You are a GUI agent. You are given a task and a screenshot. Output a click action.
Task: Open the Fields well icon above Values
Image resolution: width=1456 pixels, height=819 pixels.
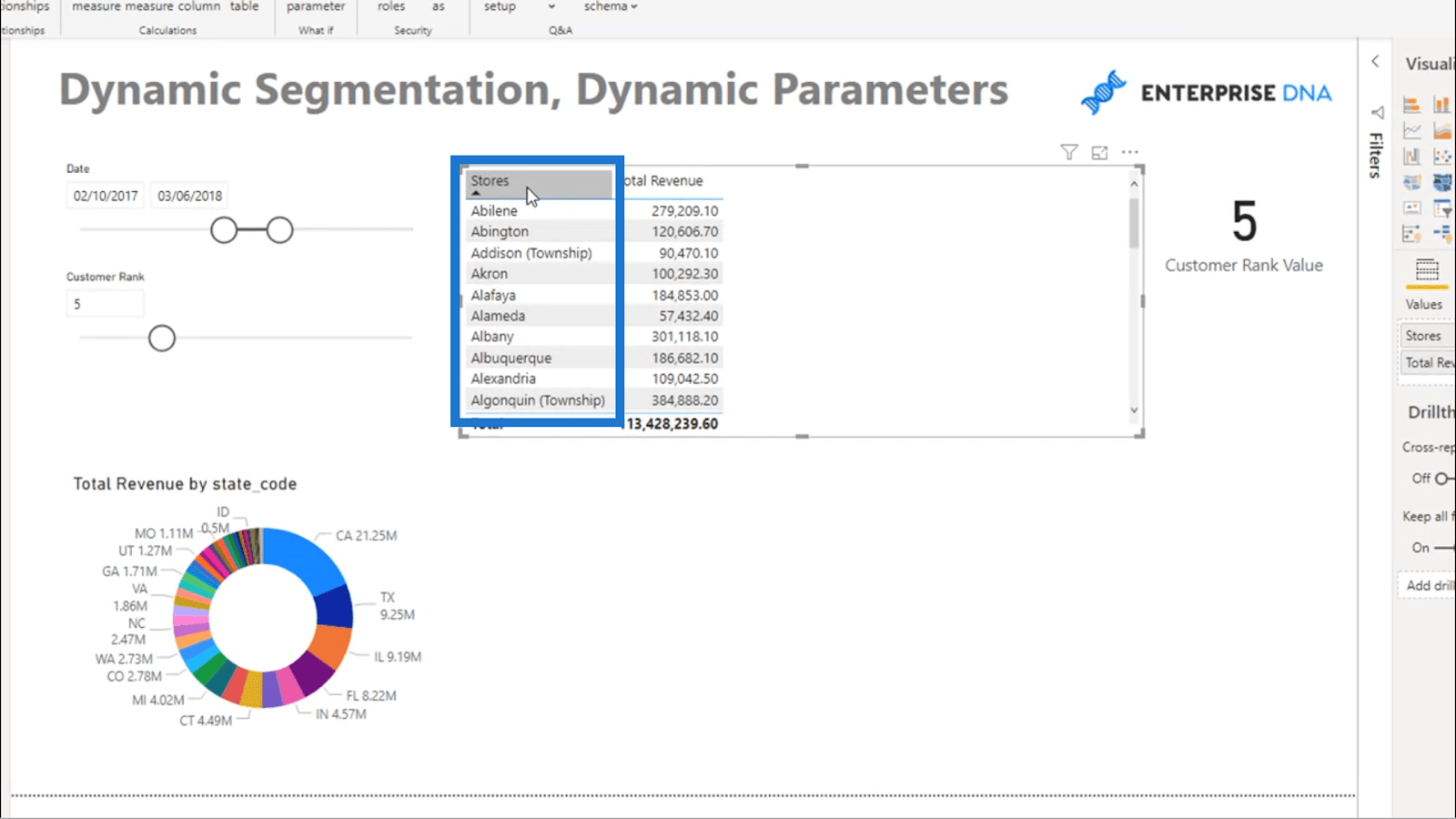tap(1427, 270)
